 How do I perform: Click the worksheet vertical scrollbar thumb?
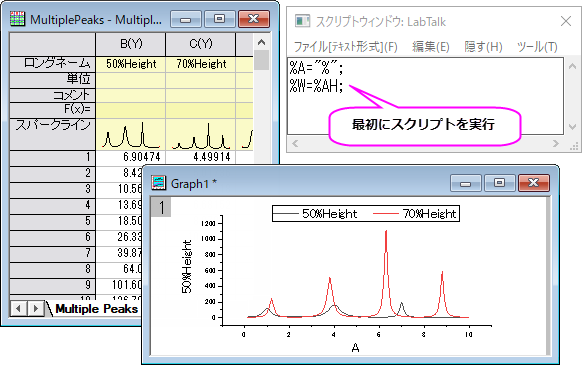pos(262,60)
